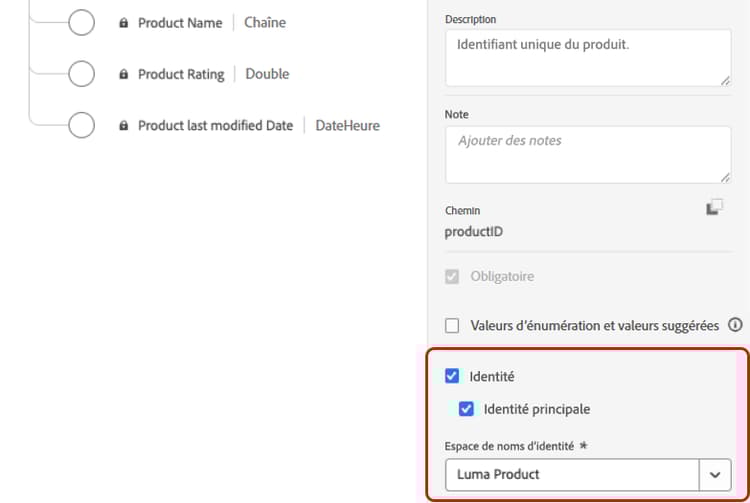The height and width of the screenshot is (503, 750).
Task: Click the Note field to add notes
Action: 587,154
